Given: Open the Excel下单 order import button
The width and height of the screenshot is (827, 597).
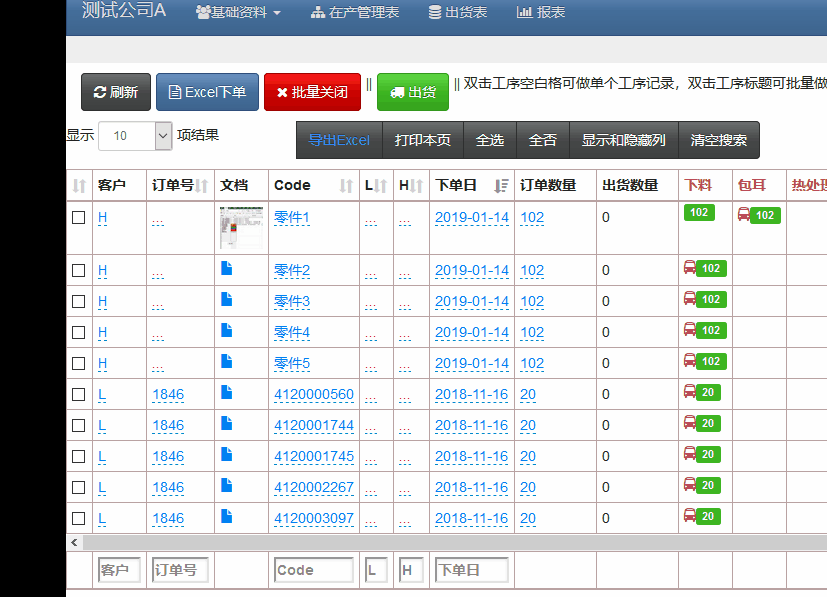Looking at the screenshot, I should click(x=207, y=92).
